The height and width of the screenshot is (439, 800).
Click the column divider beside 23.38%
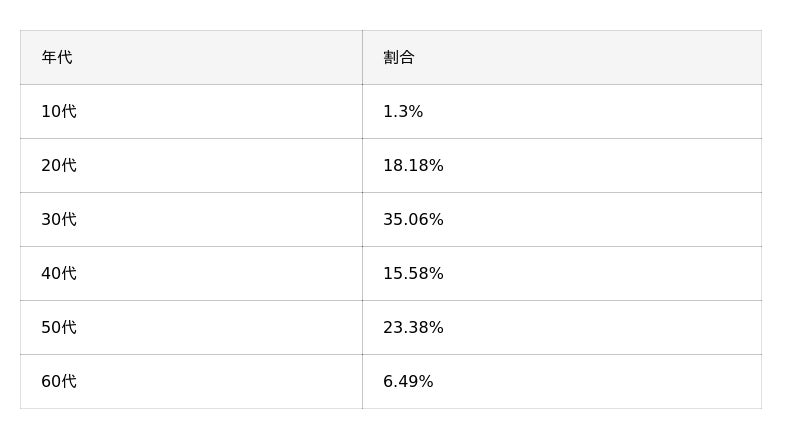362,328
